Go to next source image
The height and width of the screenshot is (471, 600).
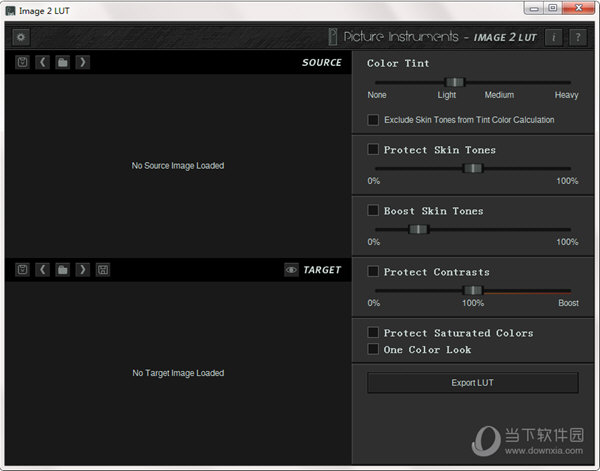coord(83,62)
